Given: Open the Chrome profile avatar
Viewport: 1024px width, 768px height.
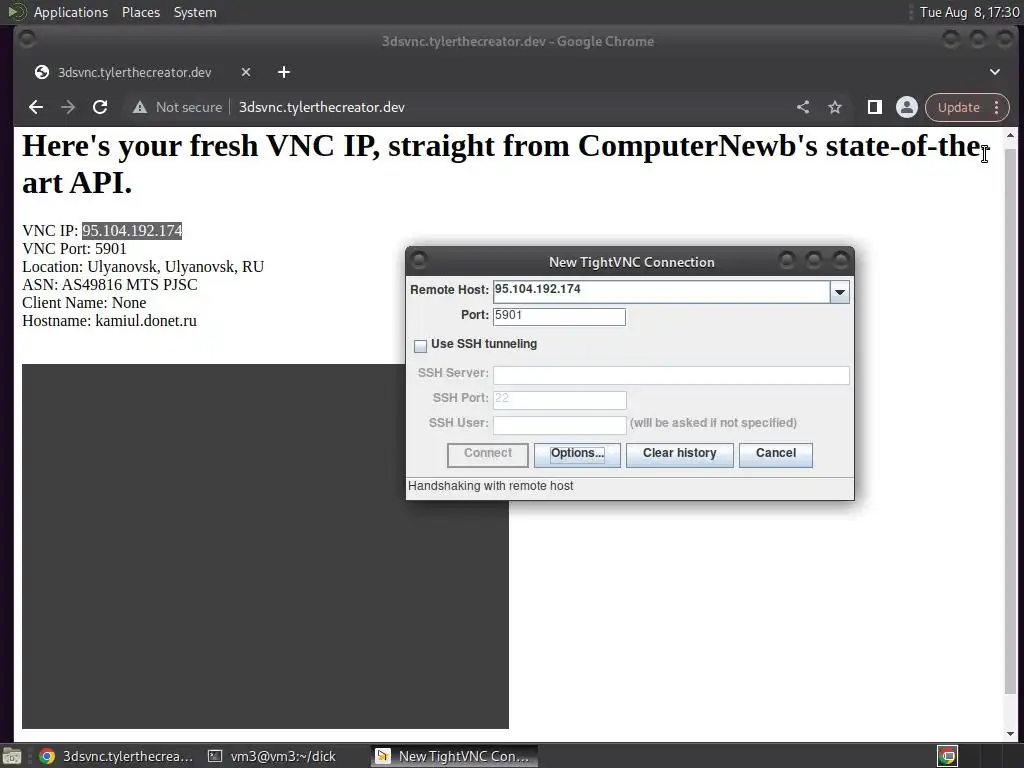Looking at the screenshot, I should (906, 107).
